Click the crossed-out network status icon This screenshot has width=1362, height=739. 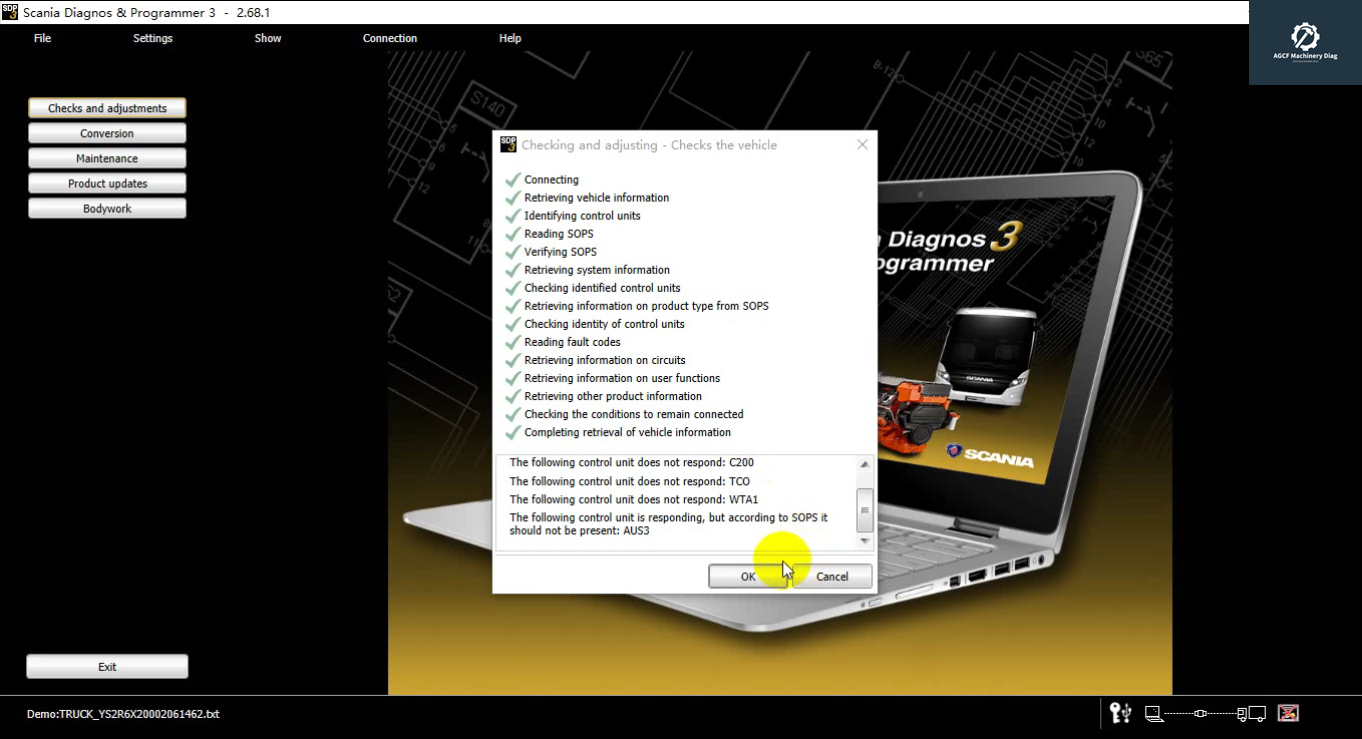click(1288, 713)
